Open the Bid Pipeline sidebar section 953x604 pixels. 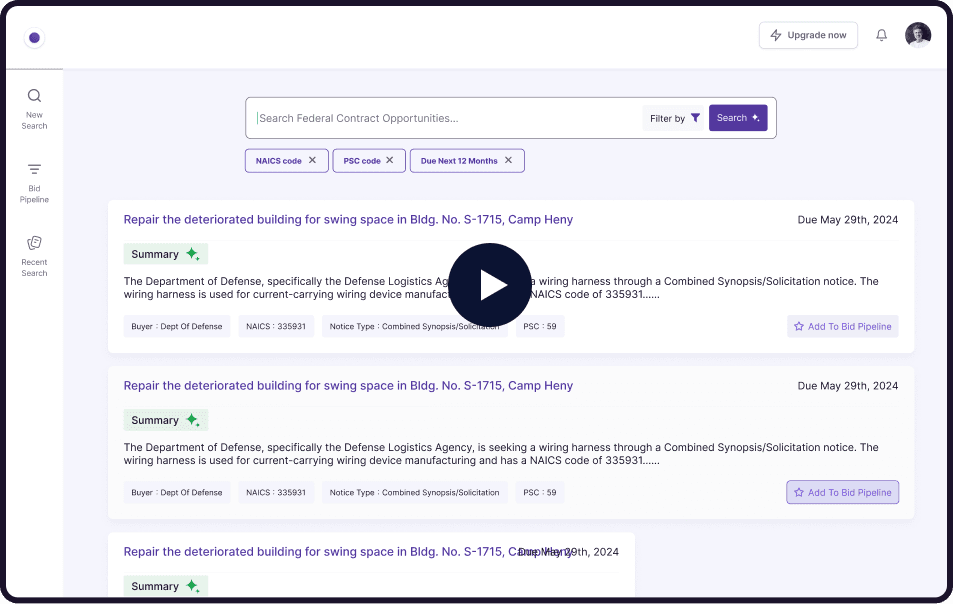tap(34, 182)
